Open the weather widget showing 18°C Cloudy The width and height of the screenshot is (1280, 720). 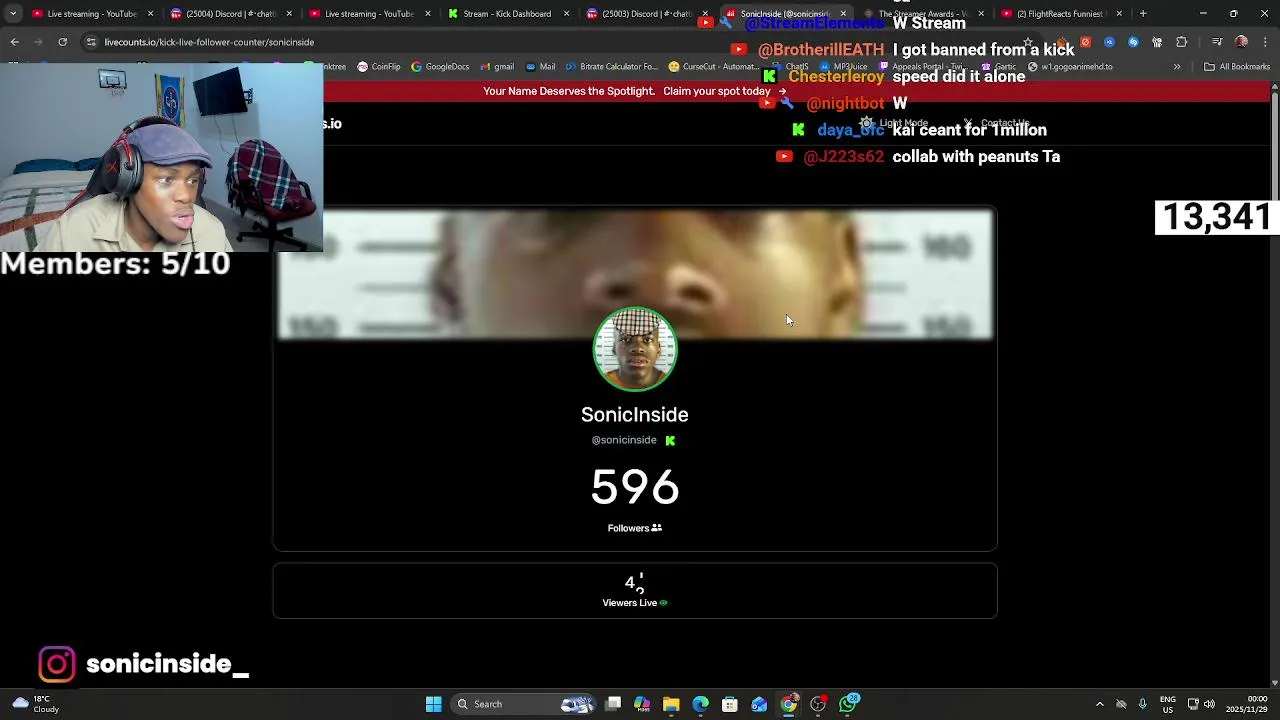point(35,704)
